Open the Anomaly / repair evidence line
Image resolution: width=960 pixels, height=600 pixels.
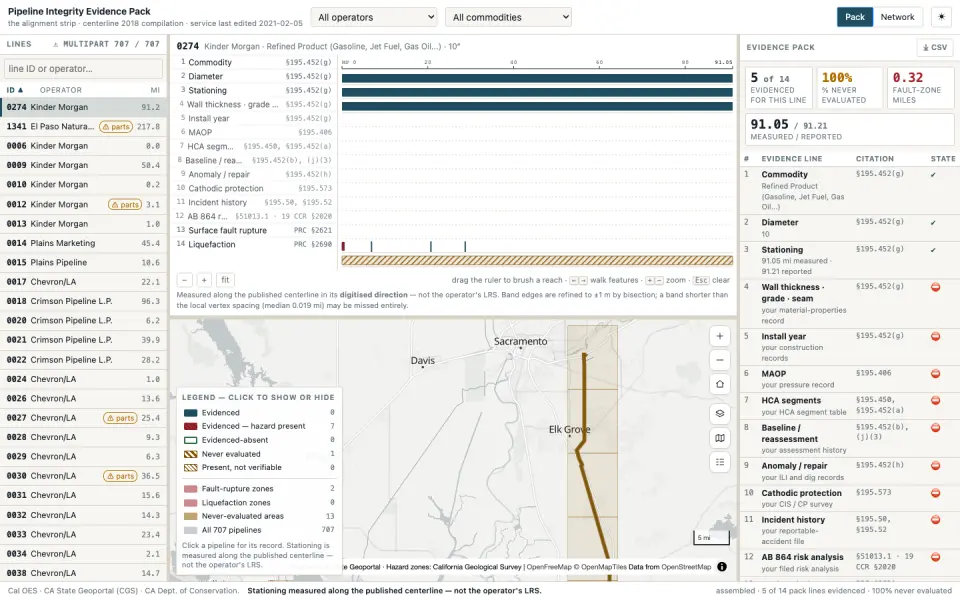pos(850,471)
